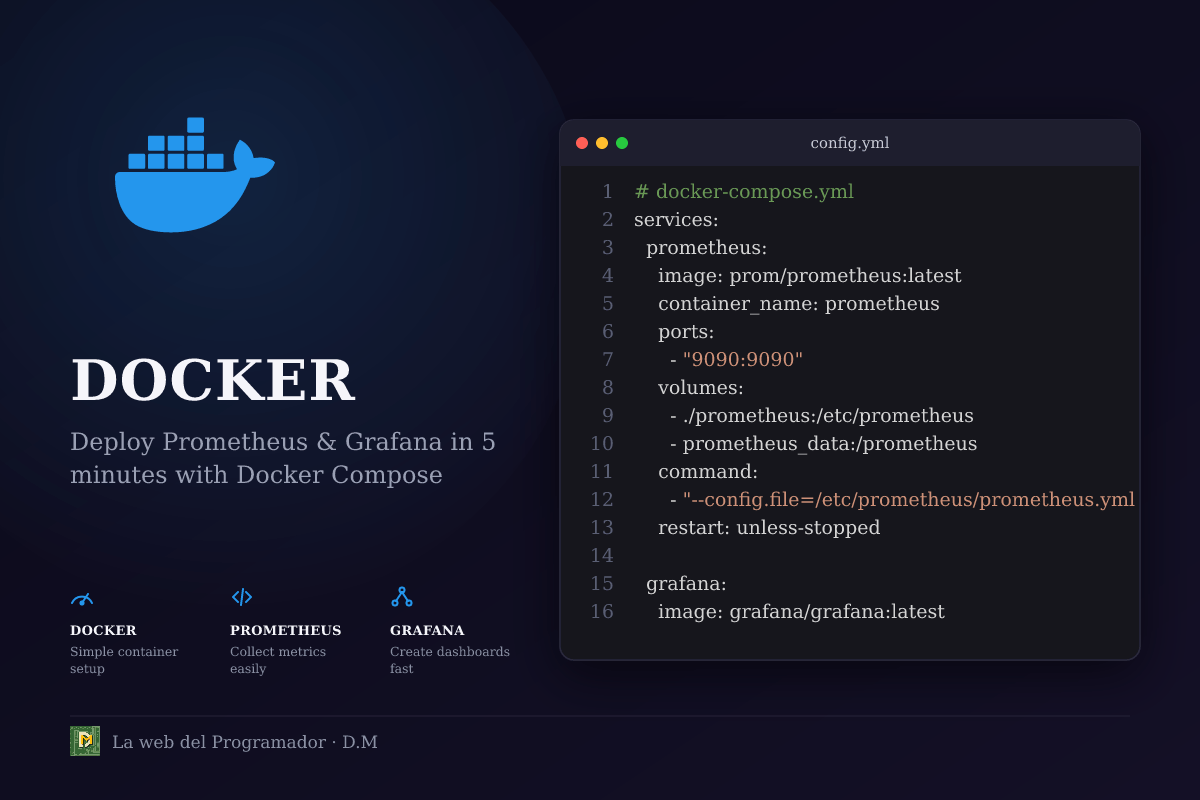1200x800 pixels.
Task: Click line number 1 in the gutter
Action: click(607, 192)
